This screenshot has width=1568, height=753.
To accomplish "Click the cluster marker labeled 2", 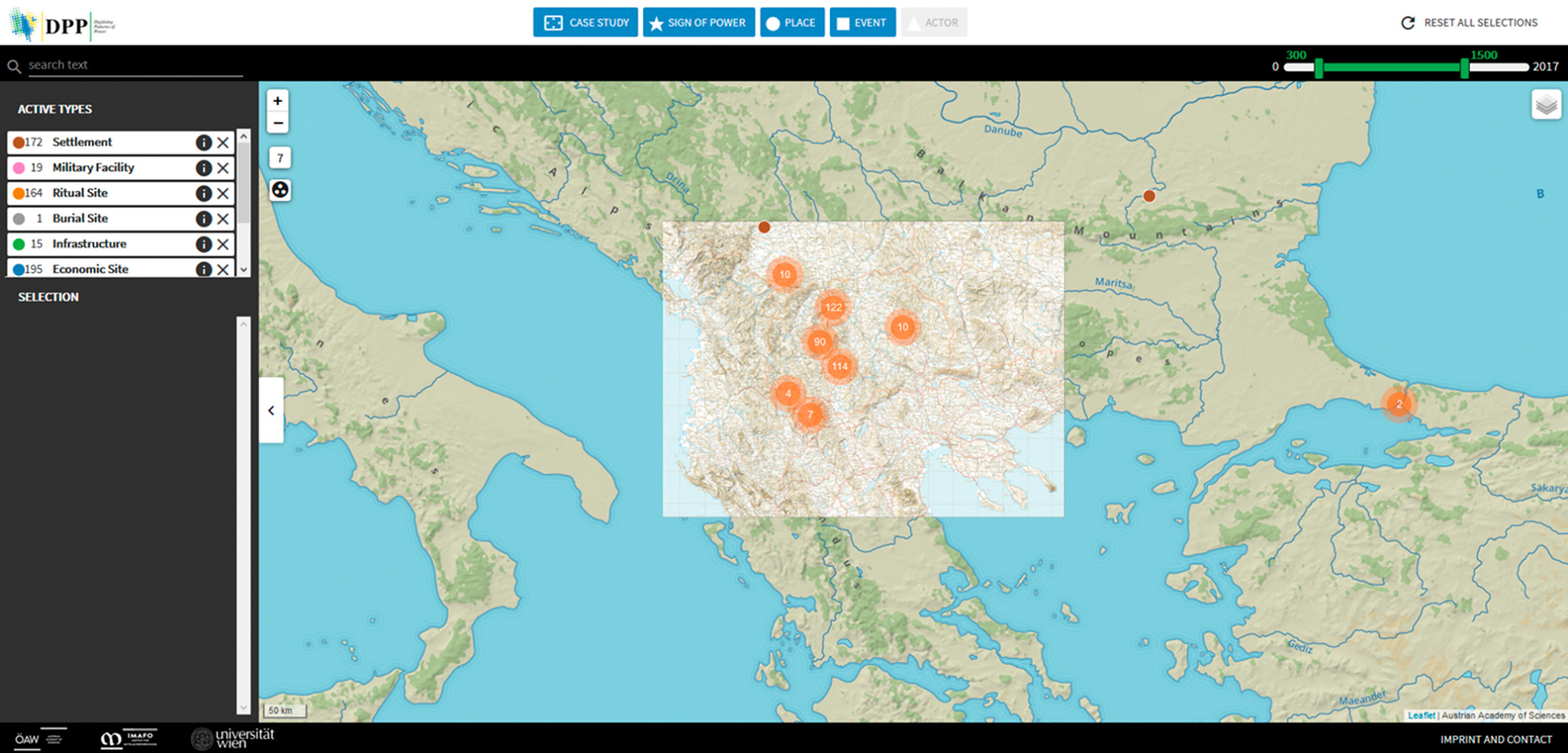I will [1399, 404].
